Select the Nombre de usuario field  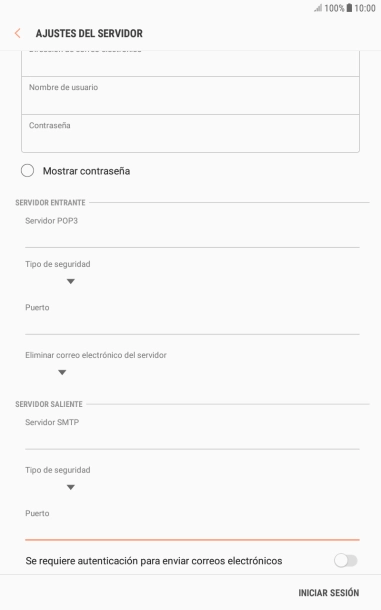click(190, 95)
